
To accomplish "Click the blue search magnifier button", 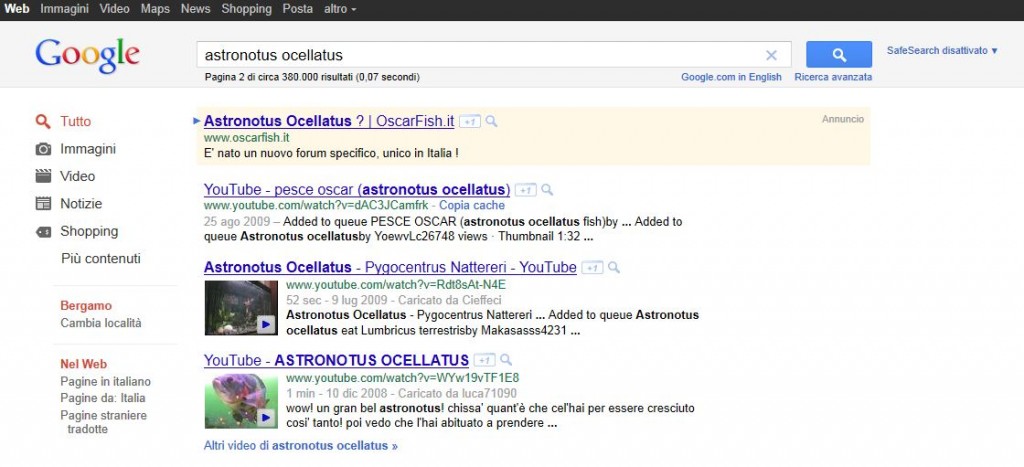I will coord(839,54).
